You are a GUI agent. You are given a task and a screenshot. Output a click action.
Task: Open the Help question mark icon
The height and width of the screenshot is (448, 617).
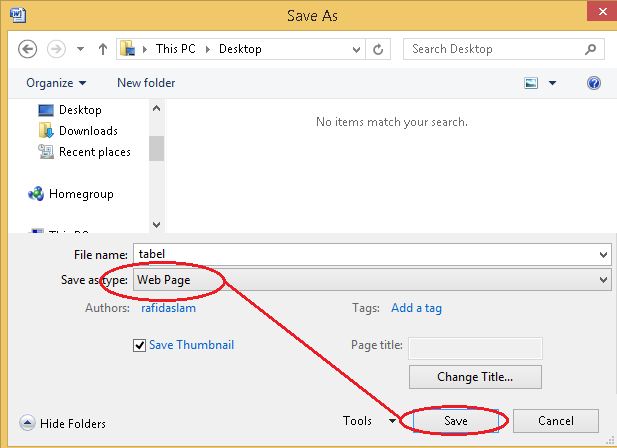(594, 83)
